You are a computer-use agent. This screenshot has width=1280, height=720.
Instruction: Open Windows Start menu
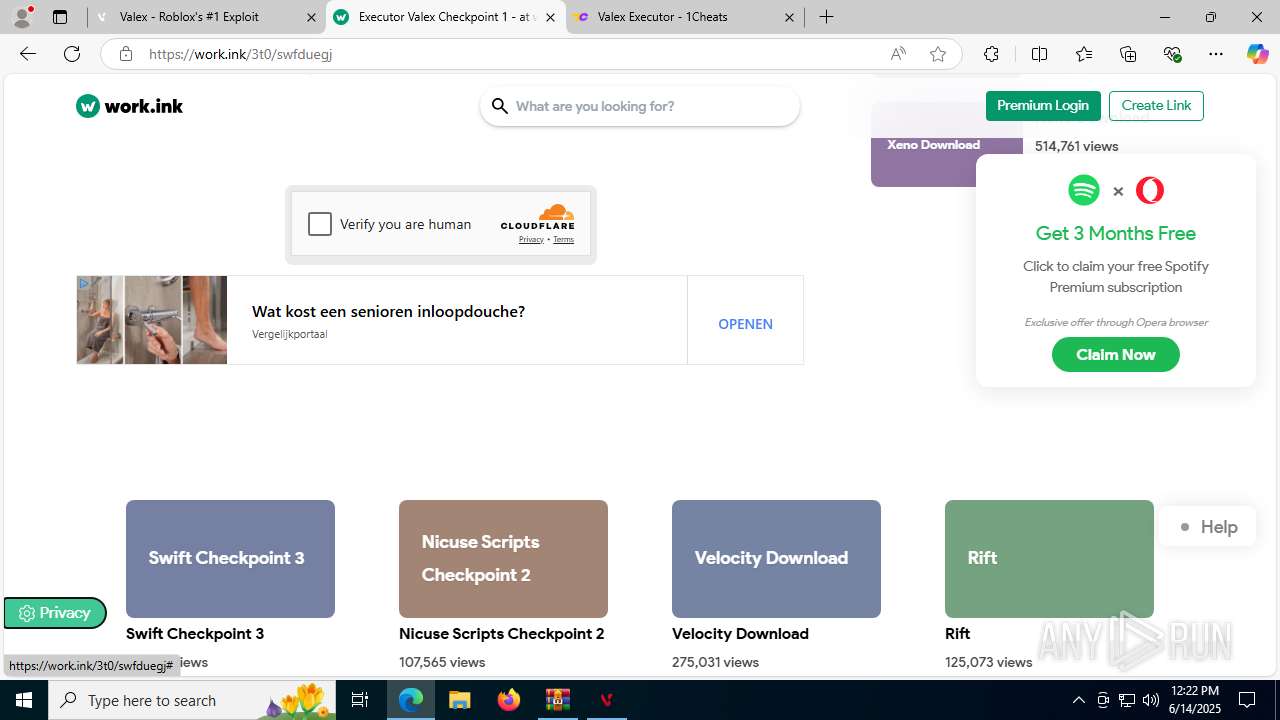[x=24, y=700]
